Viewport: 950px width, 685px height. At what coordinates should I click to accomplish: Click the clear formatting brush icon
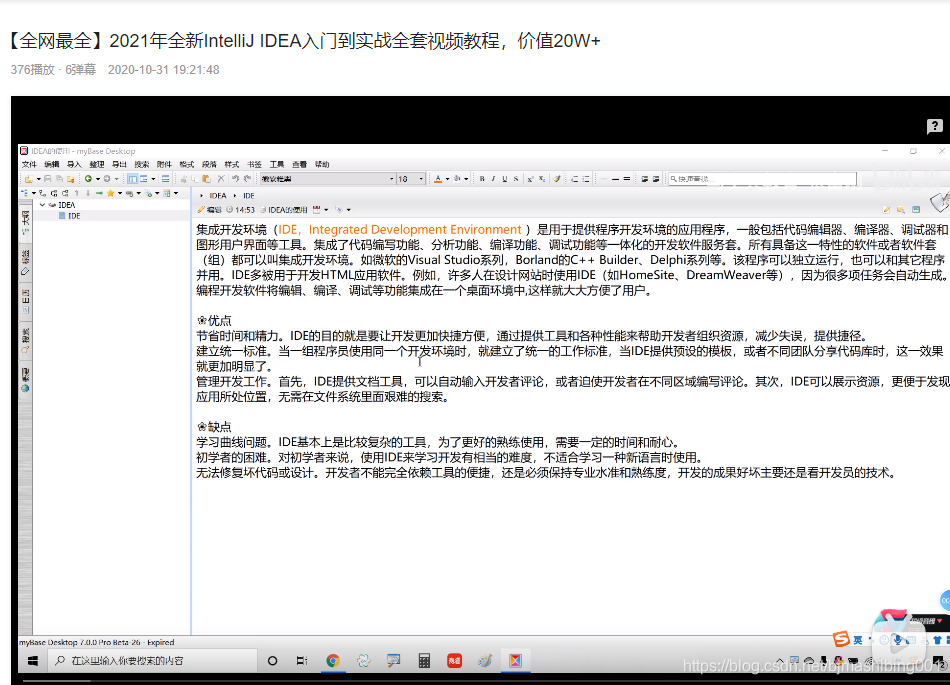557,179
